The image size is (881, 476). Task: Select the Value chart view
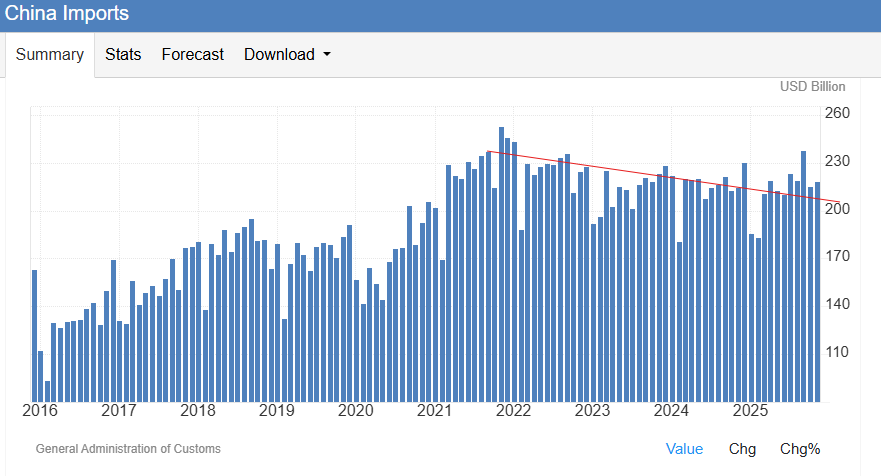coord(684,449)
